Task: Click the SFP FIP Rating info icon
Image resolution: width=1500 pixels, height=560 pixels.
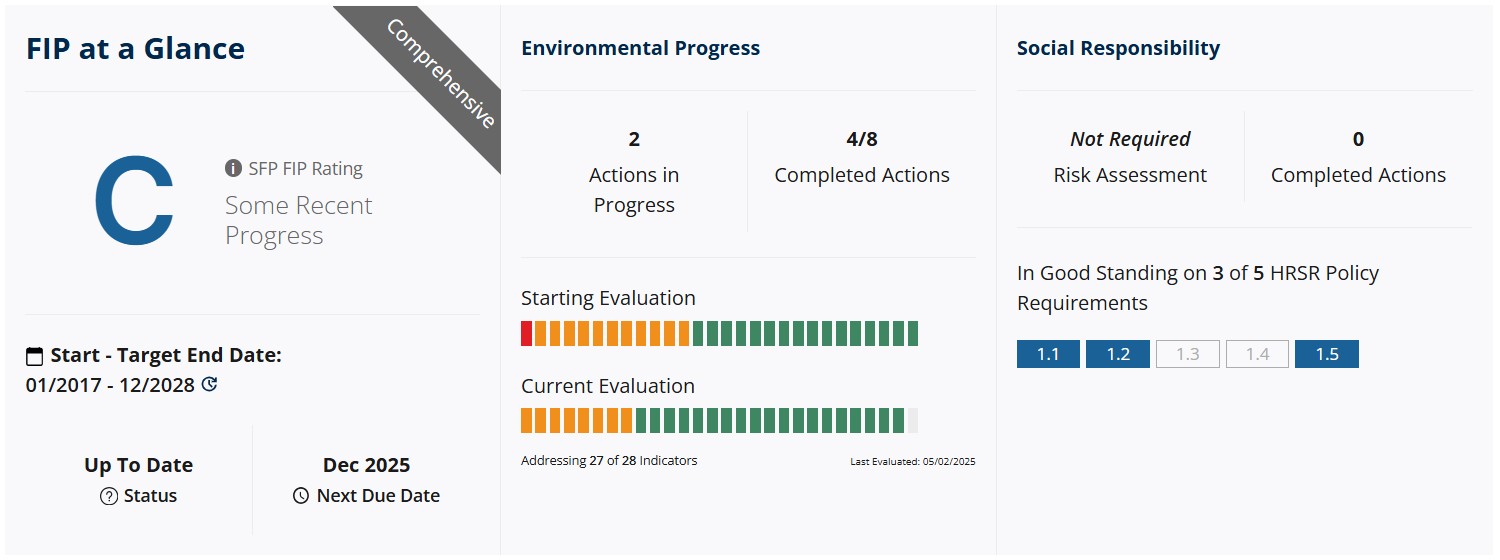Action: [234, 168]
